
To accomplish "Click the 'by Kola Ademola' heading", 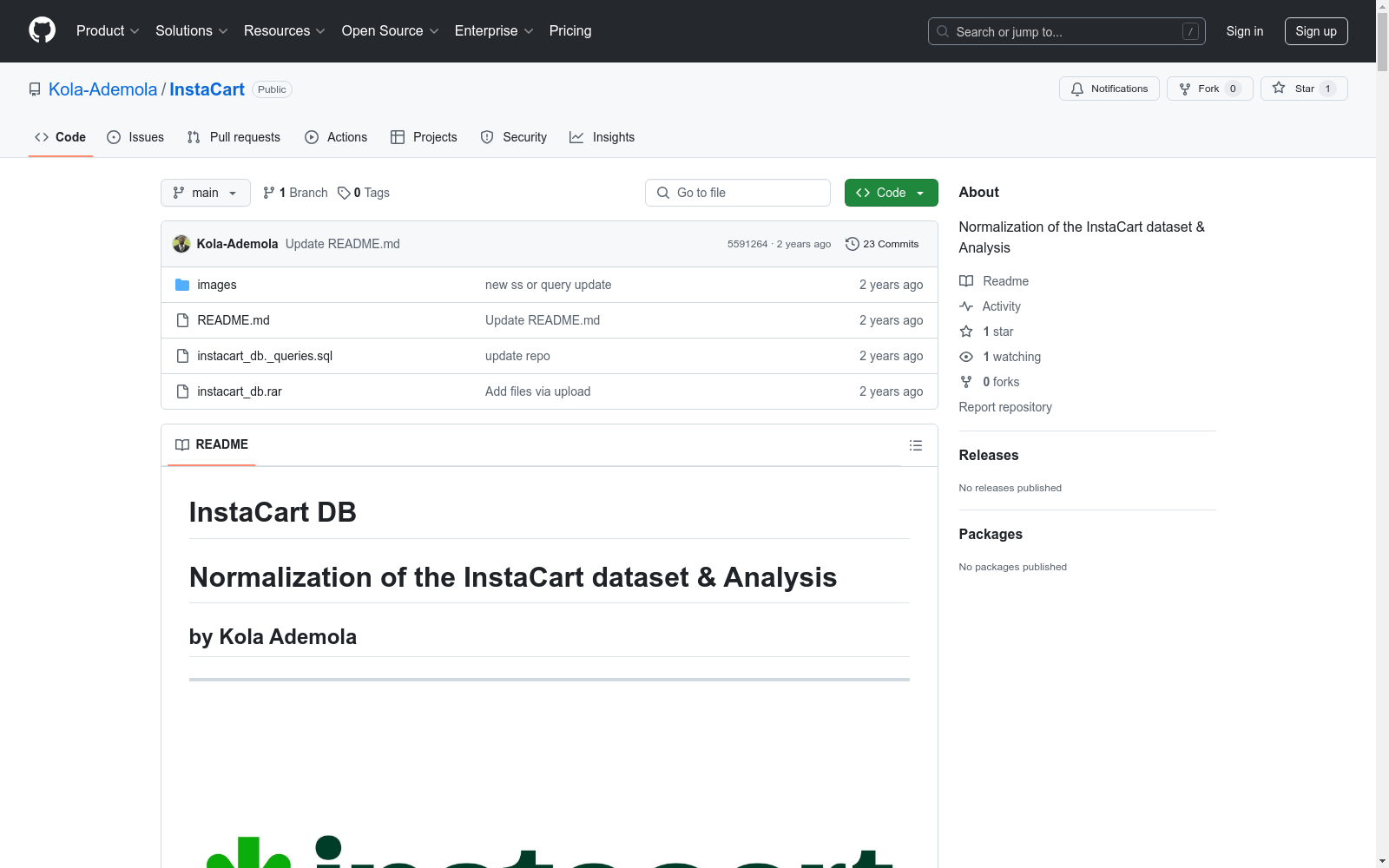I will click(273, 637).
